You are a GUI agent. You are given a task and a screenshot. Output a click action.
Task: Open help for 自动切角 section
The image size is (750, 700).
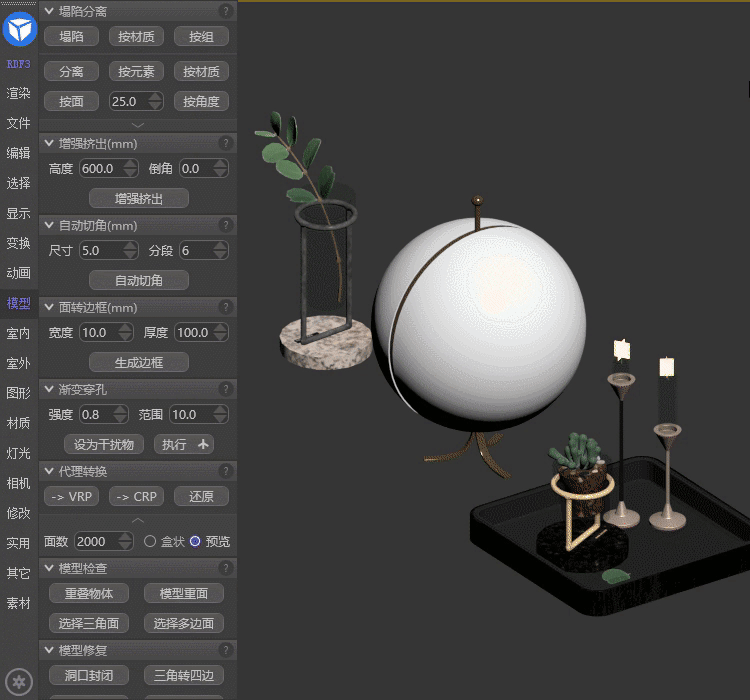click(x=225, y=225)
